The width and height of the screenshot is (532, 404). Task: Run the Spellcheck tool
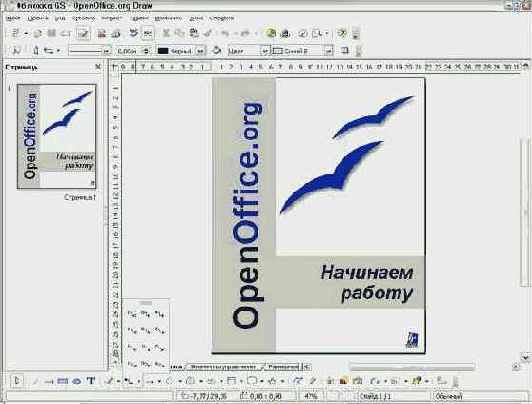coord(134,33)
